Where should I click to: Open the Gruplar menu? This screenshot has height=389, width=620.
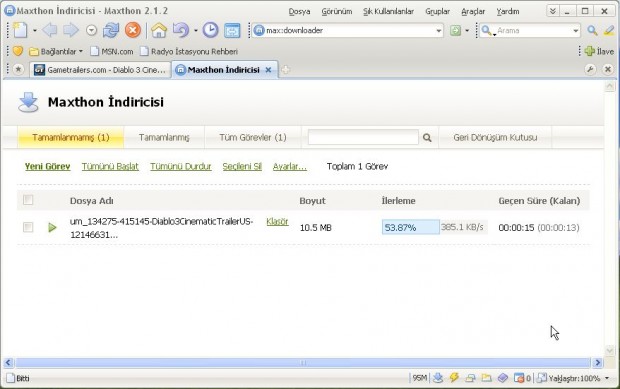tap(438, 11)
